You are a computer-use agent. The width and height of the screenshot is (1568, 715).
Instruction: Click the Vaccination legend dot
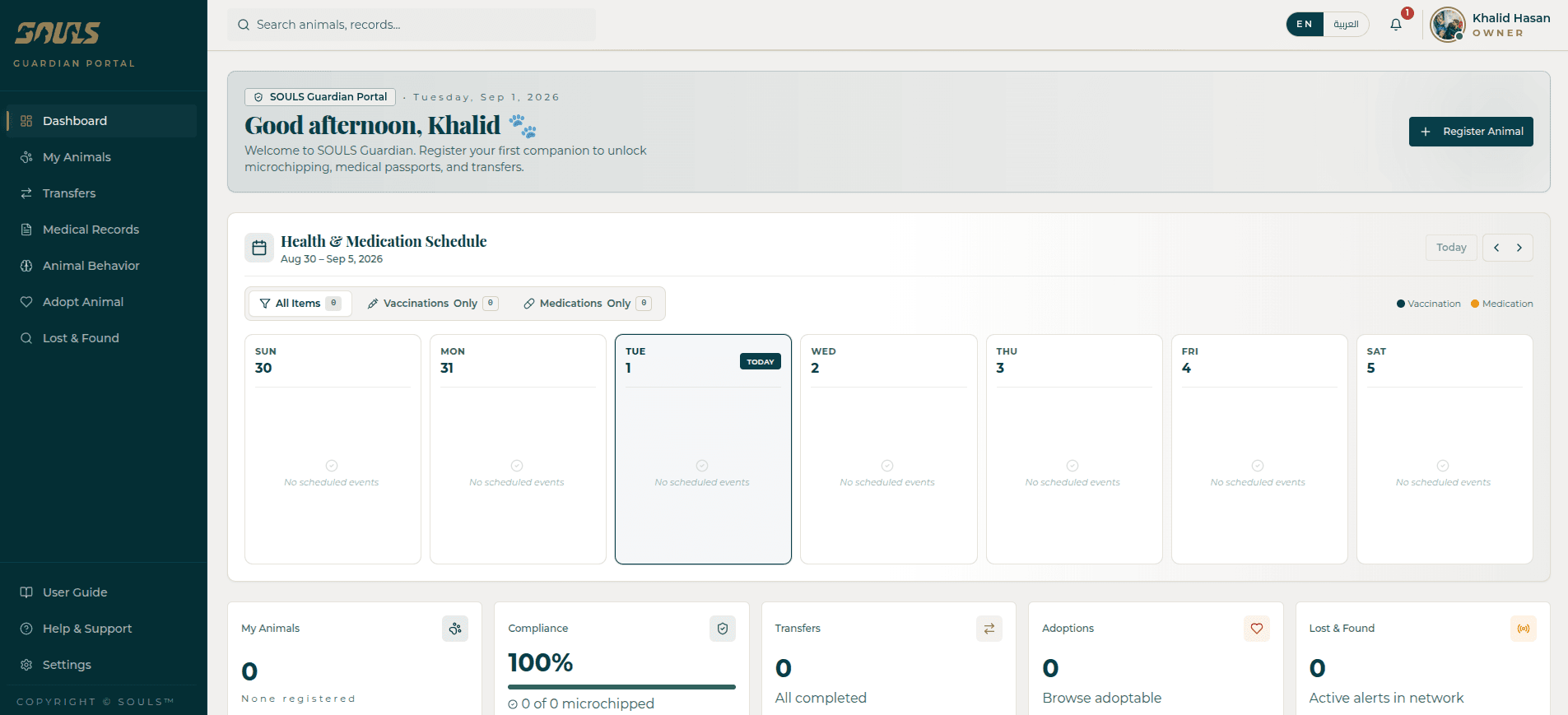pos(1401,304)
